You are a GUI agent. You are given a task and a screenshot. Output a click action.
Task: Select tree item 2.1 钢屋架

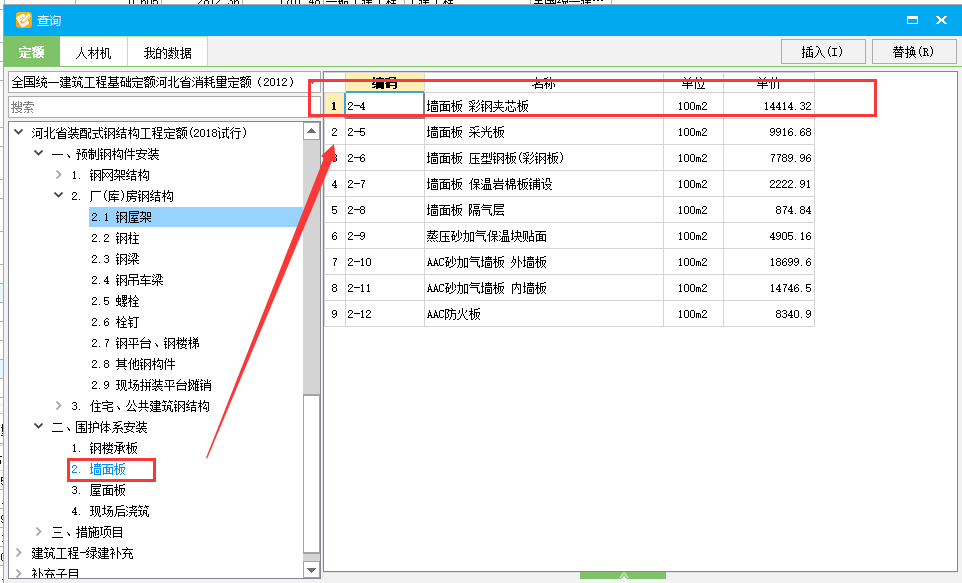point(121,217)
